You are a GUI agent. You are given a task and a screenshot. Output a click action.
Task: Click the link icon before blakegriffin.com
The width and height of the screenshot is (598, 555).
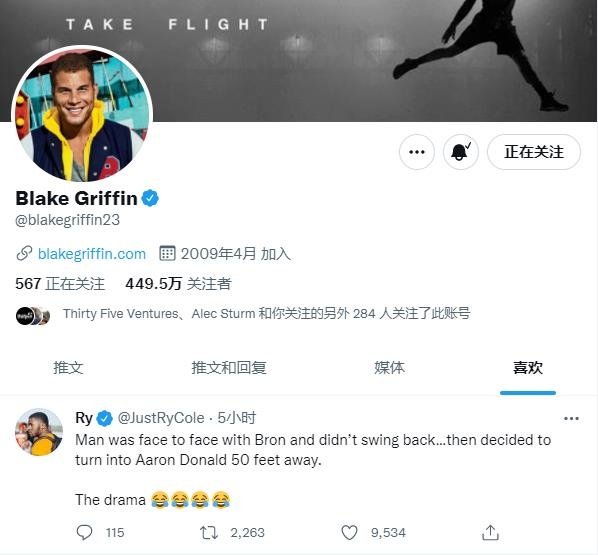[24, 254]
